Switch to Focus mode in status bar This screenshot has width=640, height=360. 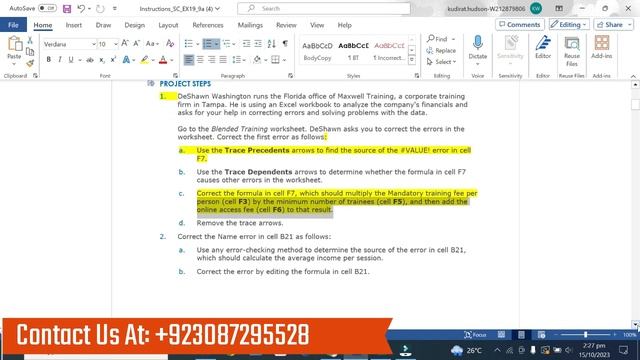(x=475, y=335)
